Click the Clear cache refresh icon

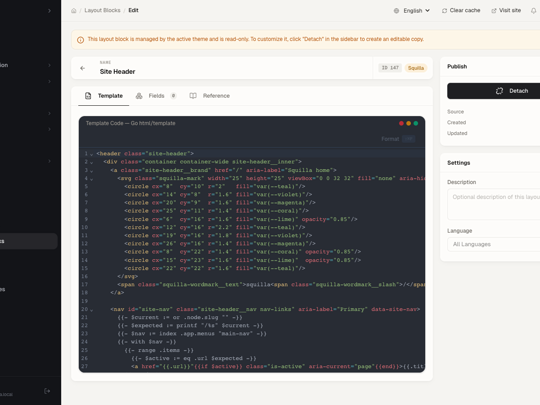coord(444,11)
